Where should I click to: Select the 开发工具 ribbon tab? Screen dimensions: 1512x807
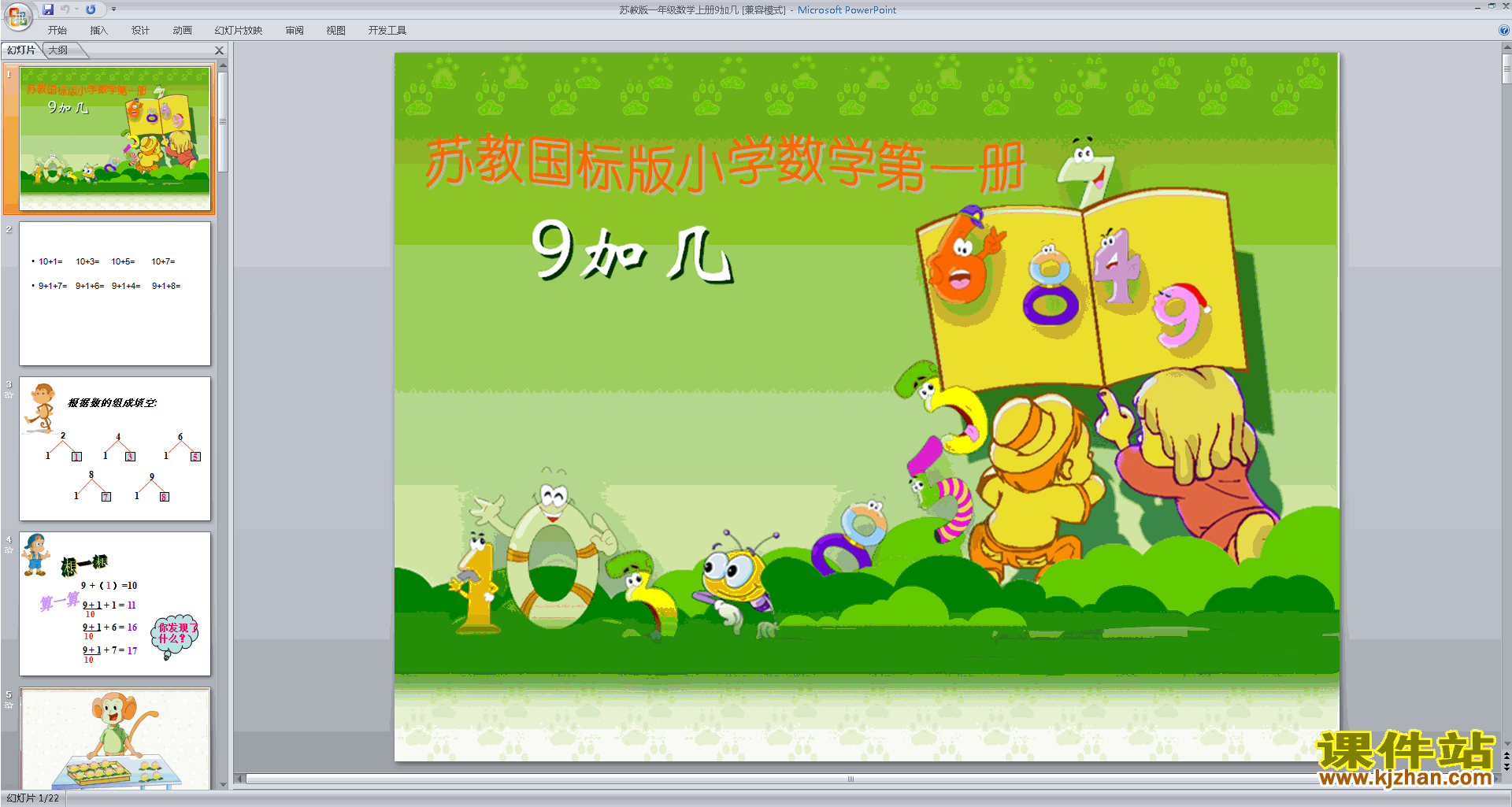tap(387, 31)
